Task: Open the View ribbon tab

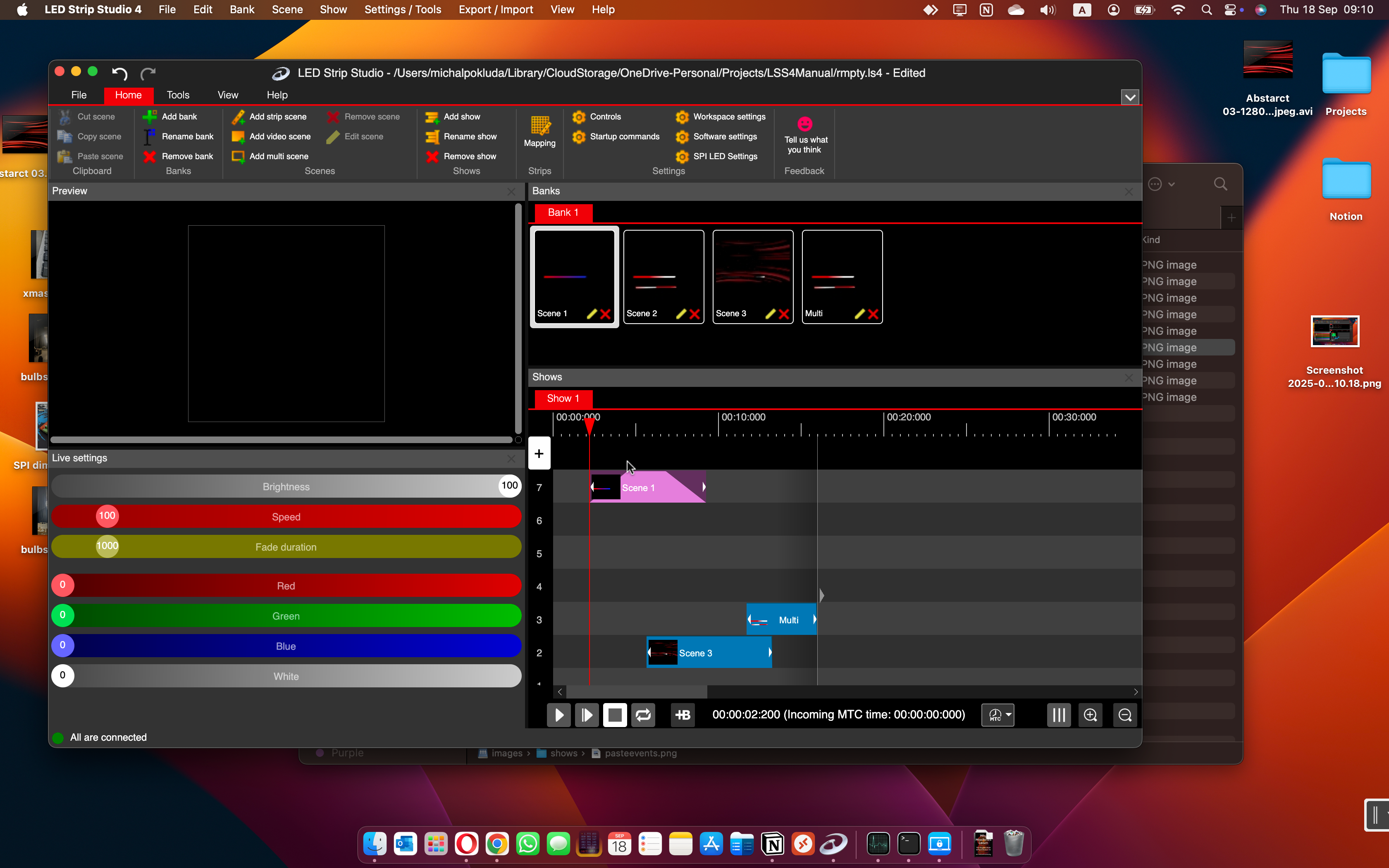Action: click(x=228, y=95)
